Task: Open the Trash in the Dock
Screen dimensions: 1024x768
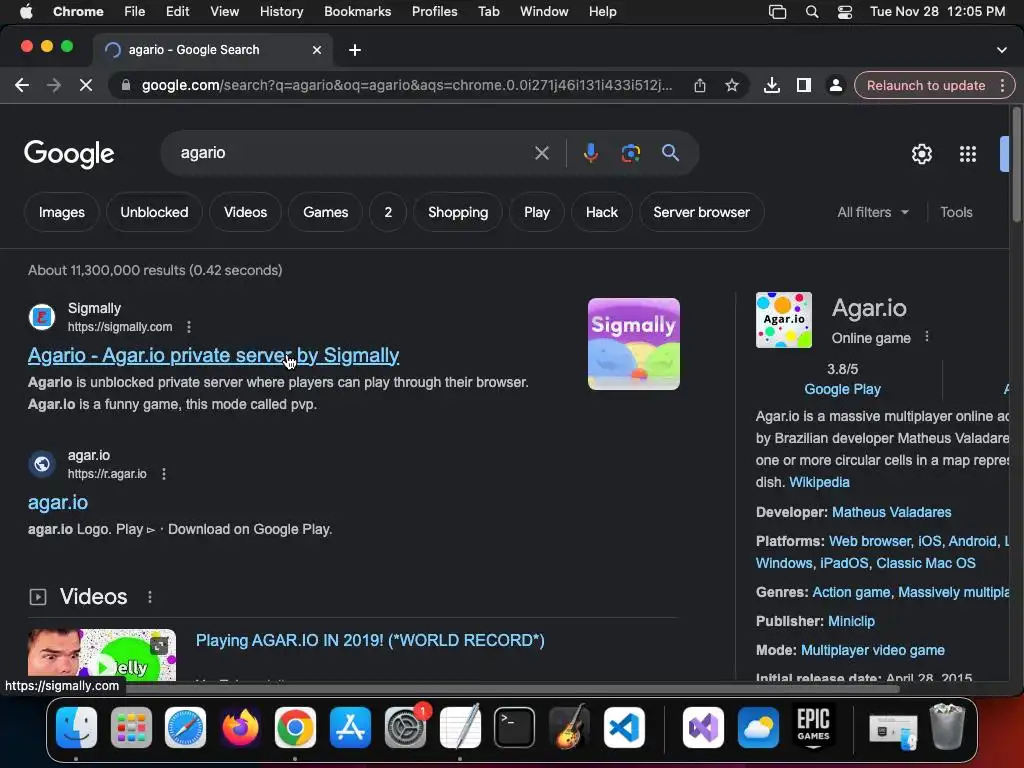Action: tap(947, 726)
